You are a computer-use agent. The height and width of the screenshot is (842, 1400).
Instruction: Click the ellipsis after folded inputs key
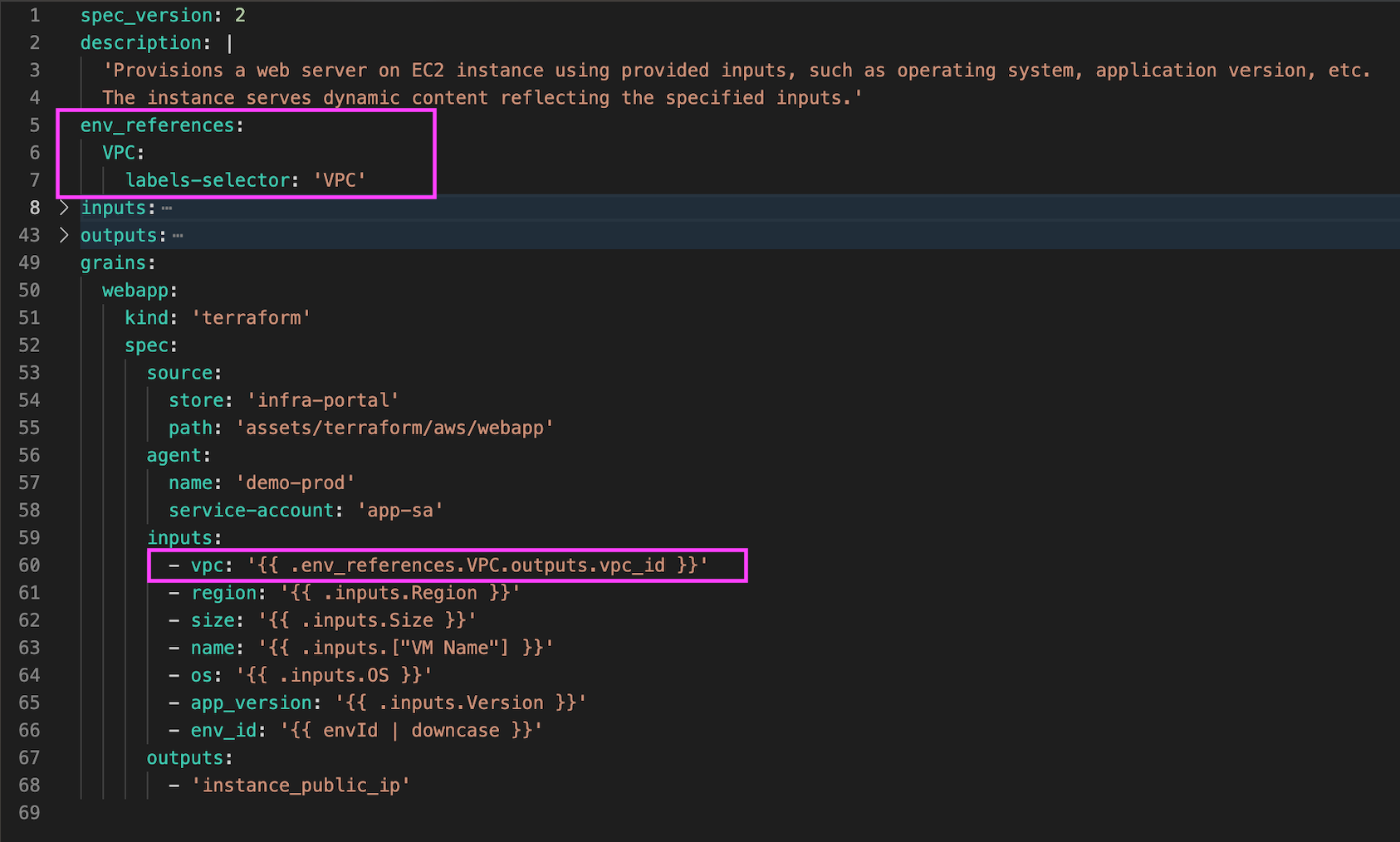pos(167,208)
